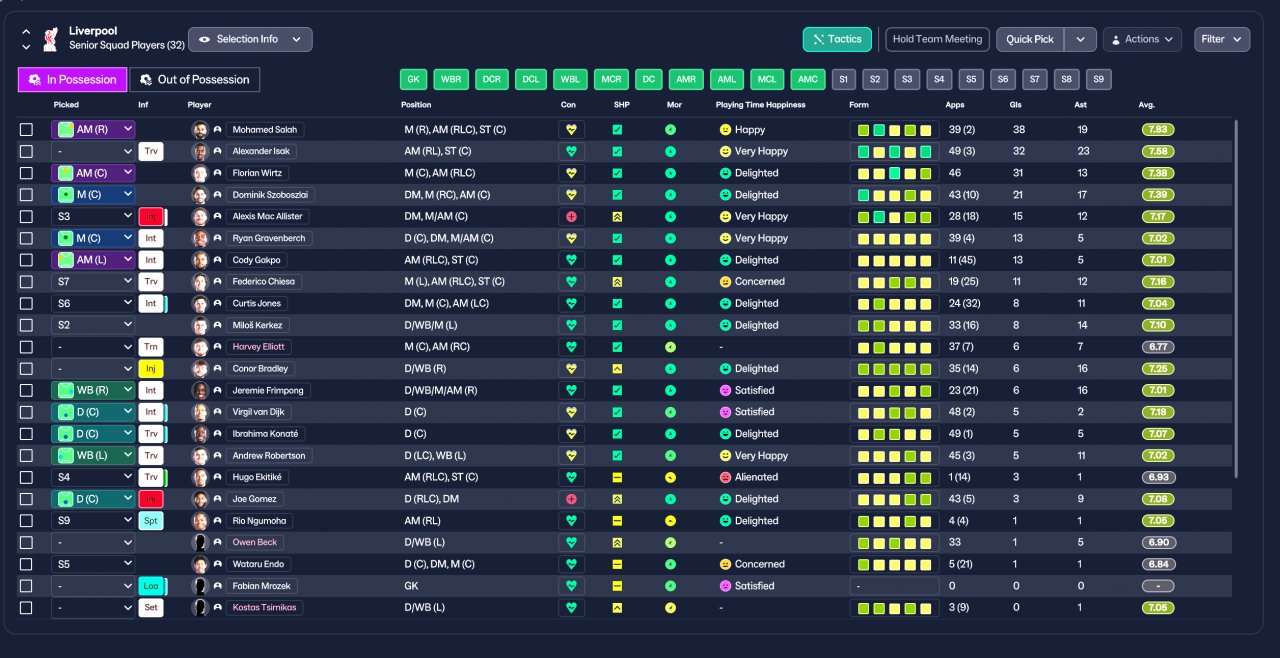Screen dimensions: 1280x658
Task: Click Hugo Ekitiké's 6.93 average rating badge
Action: point(1158,477)
